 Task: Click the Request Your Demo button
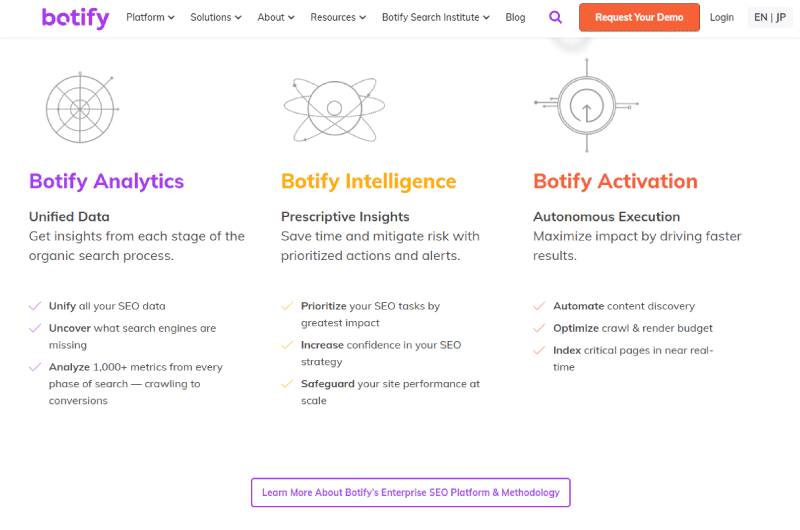tap(639, 17)
